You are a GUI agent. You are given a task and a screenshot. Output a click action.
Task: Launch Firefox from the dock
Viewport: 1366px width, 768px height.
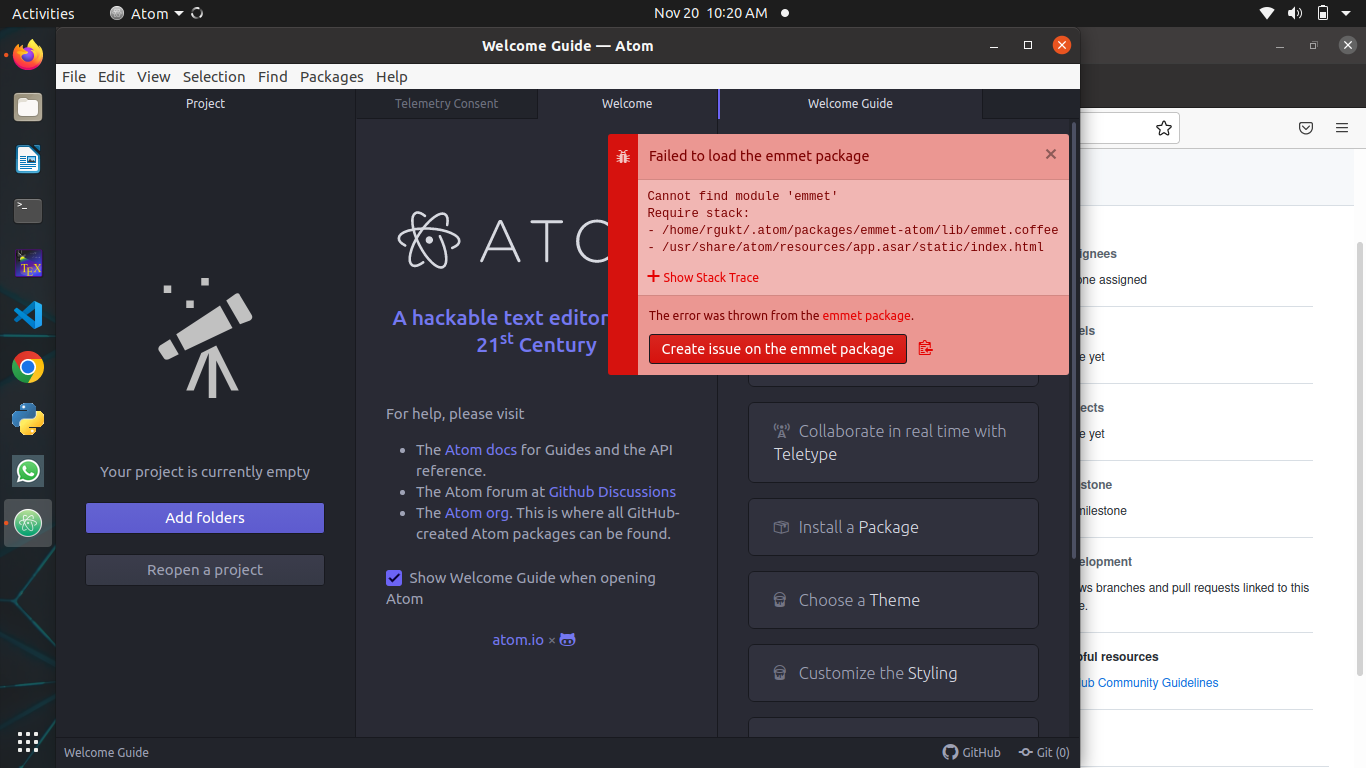coord(27,55)
